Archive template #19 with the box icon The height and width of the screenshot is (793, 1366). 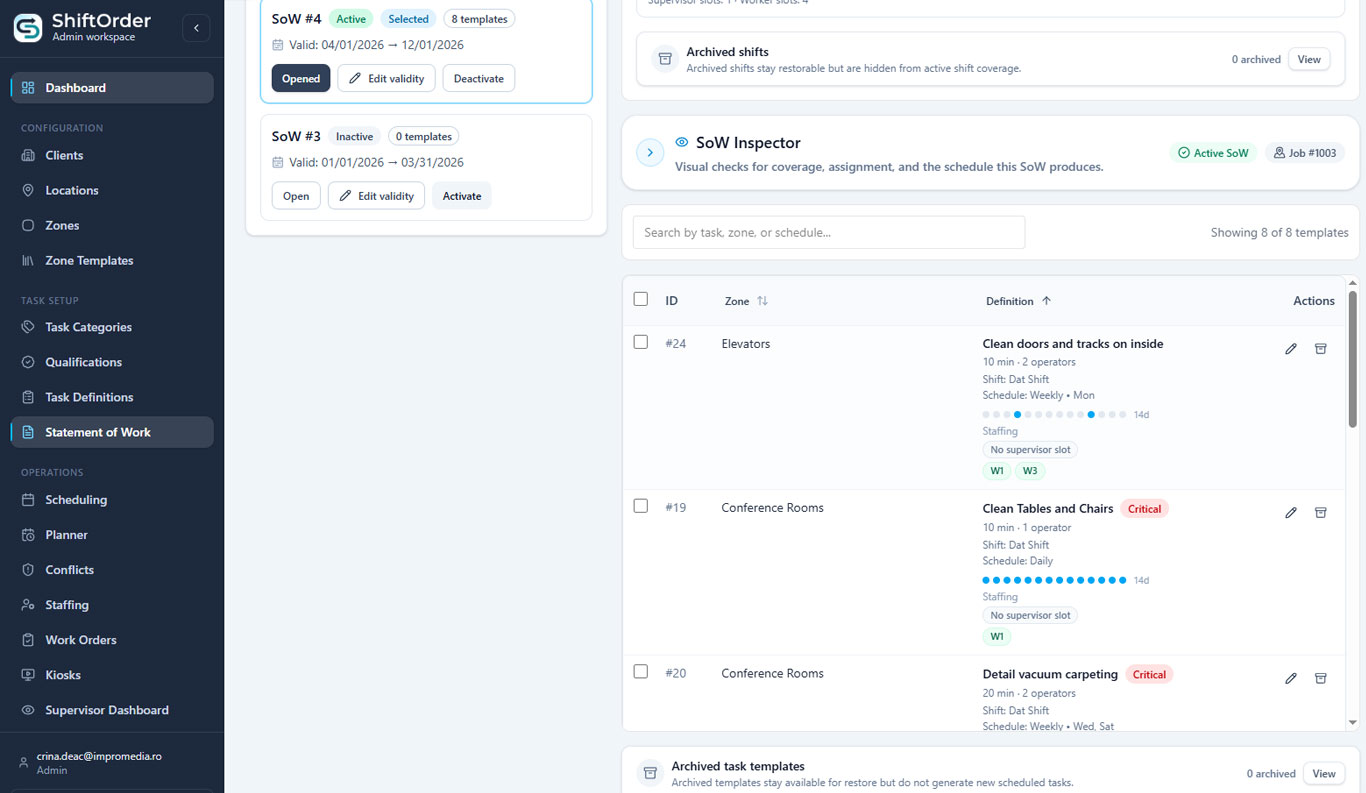tap(1320, 513)
